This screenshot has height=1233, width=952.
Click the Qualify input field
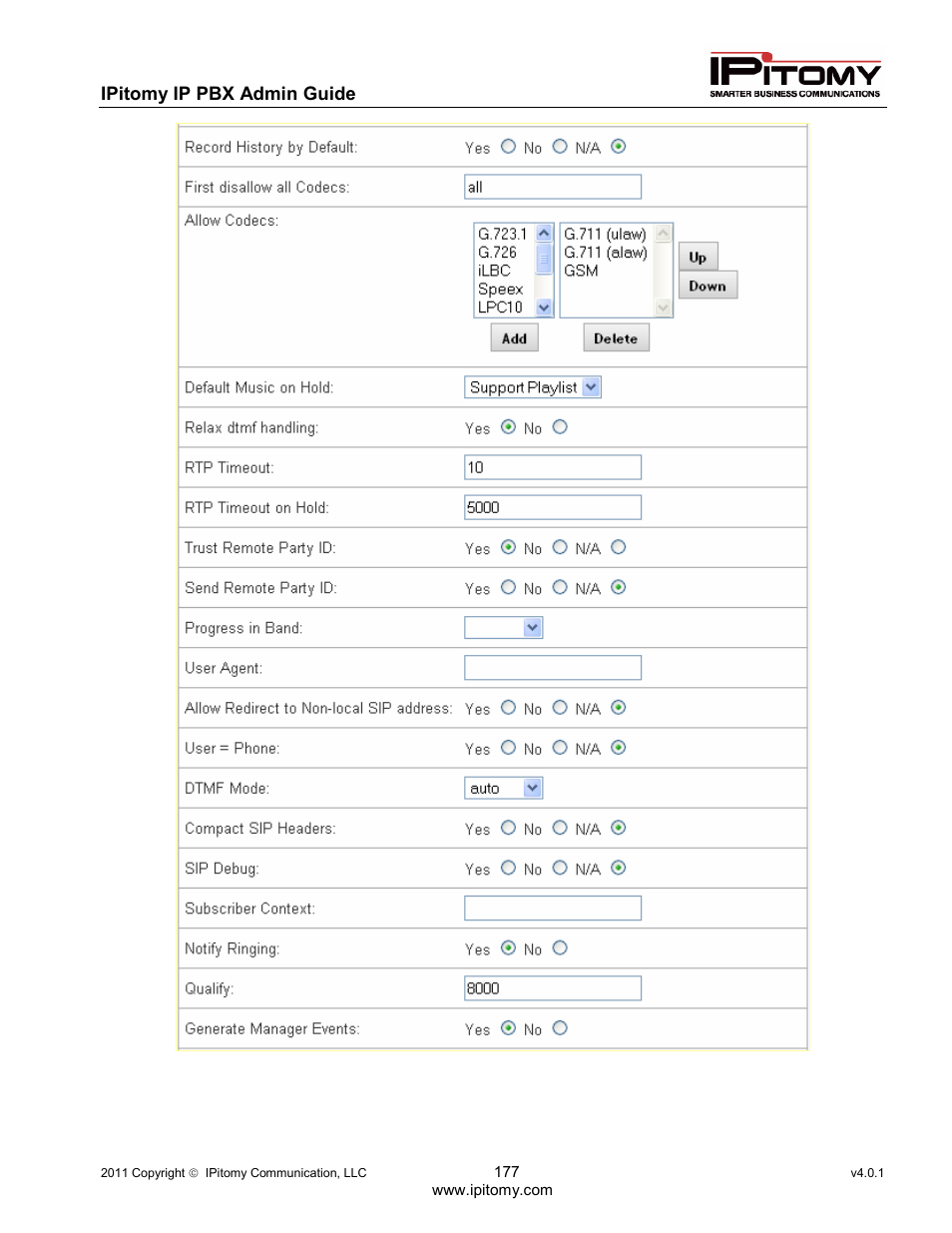(553, 988)
